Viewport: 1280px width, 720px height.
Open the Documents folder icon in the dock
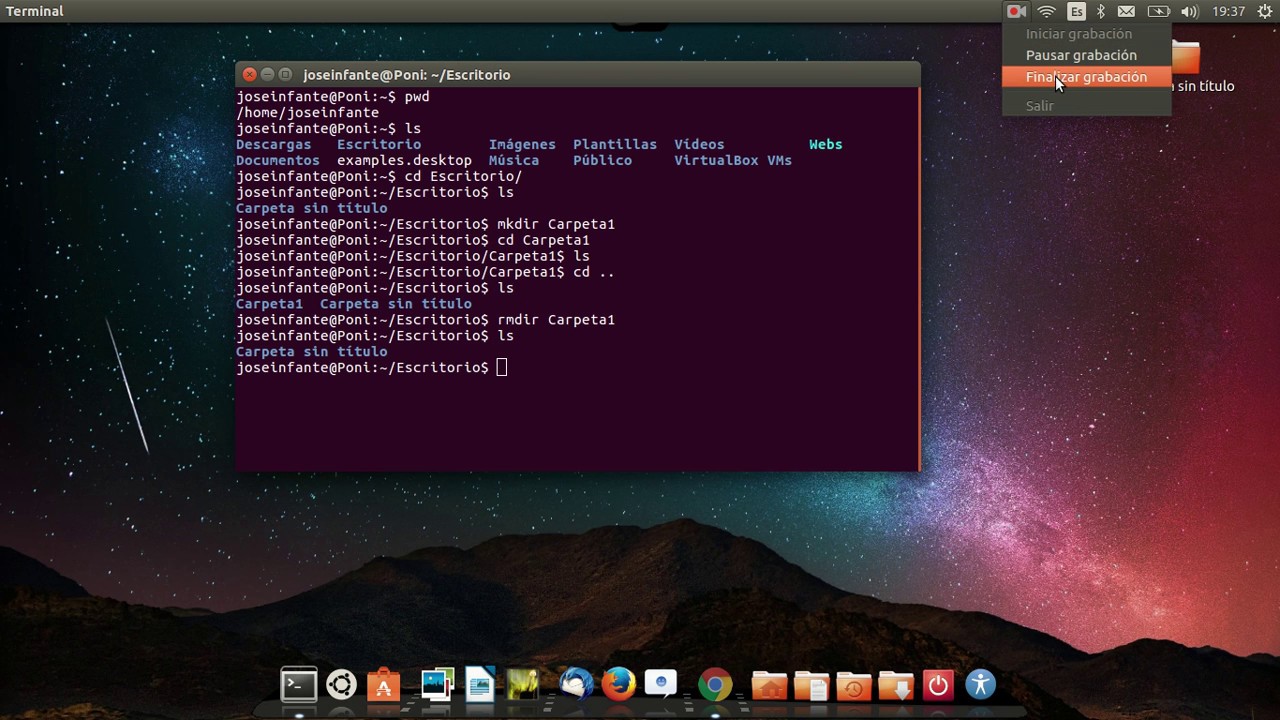(x=811, y=685)
